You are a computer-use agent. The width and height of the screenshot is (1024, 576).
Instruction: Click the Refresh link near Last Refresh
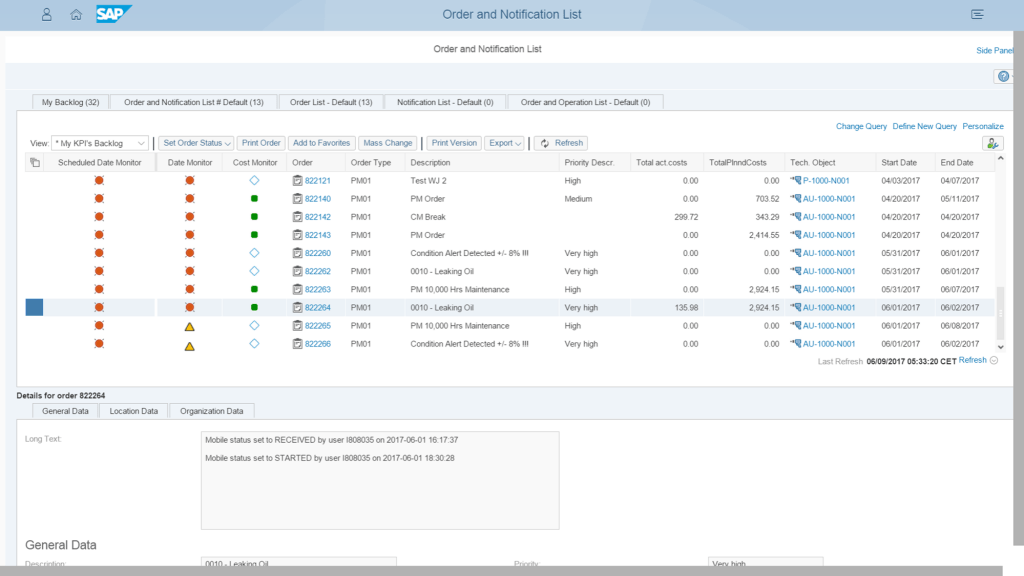coord(972,360)
